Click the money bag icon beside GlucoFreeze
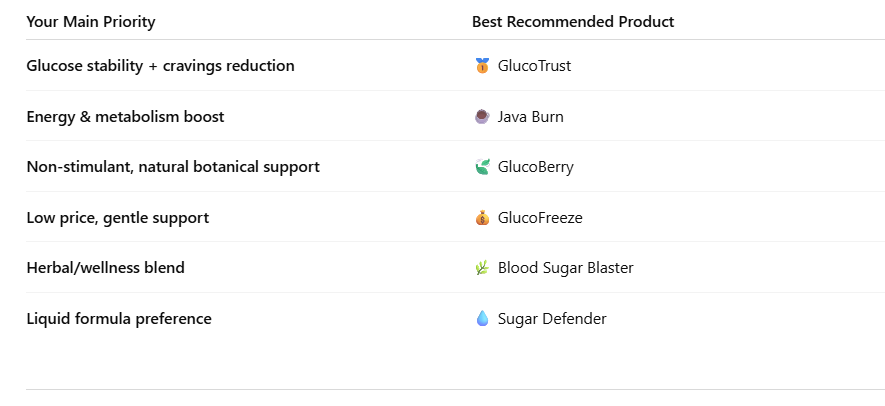The height and width of the screenshot is (406, 885). [482, 218]
